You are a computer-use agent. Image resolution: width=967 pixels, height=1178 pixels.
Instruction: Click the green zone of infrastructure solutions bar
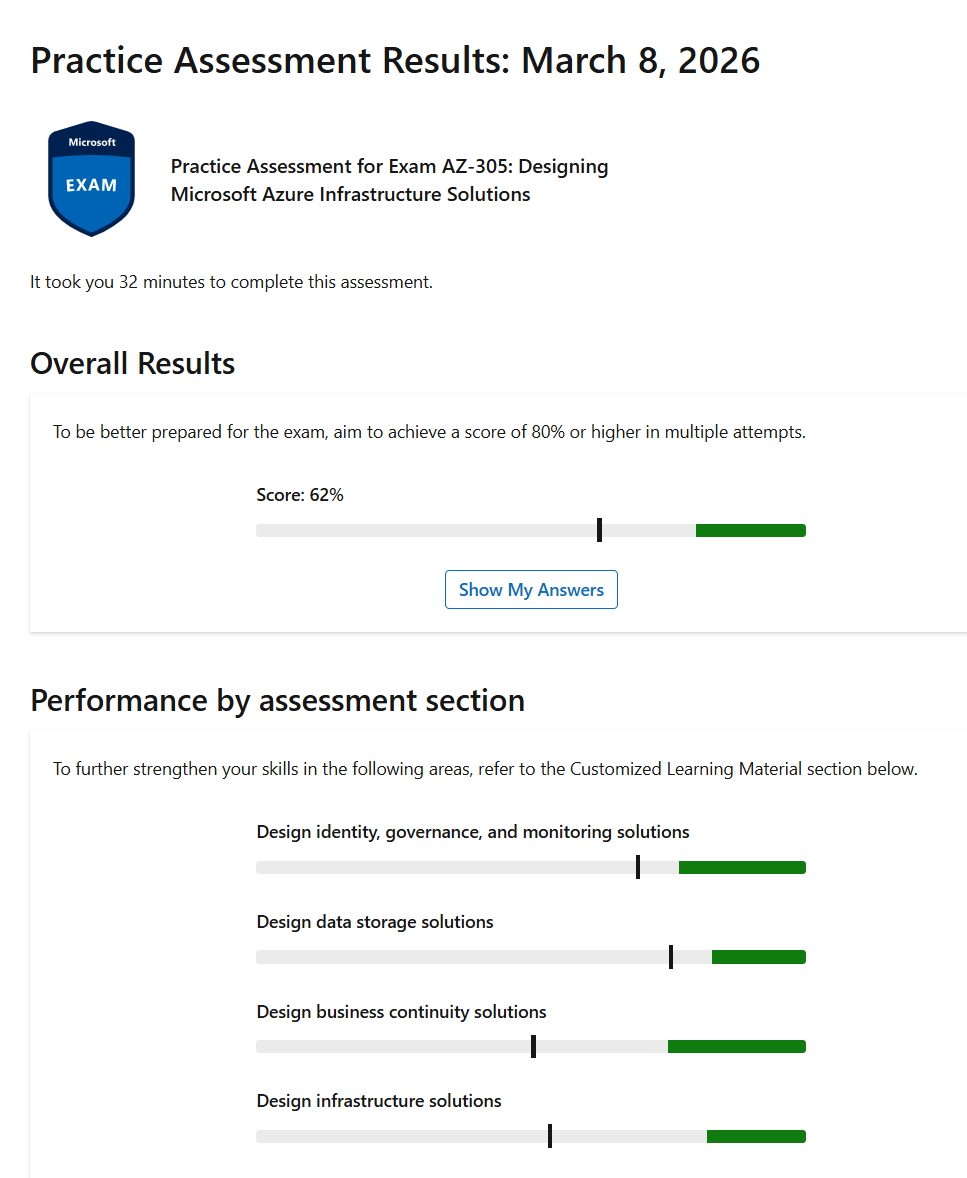point(757,1136)
